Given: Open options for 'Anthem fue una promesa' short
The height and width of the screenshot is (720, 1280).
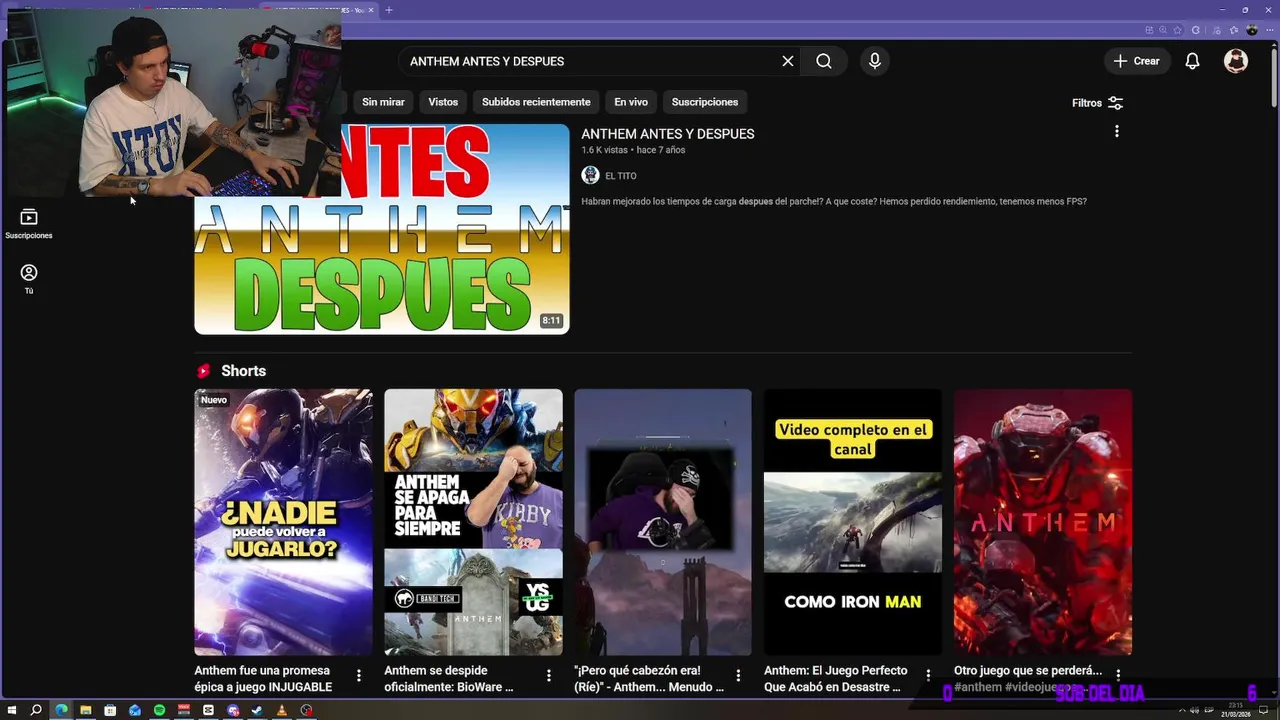Looking at the screenshot, I should 359,676.
